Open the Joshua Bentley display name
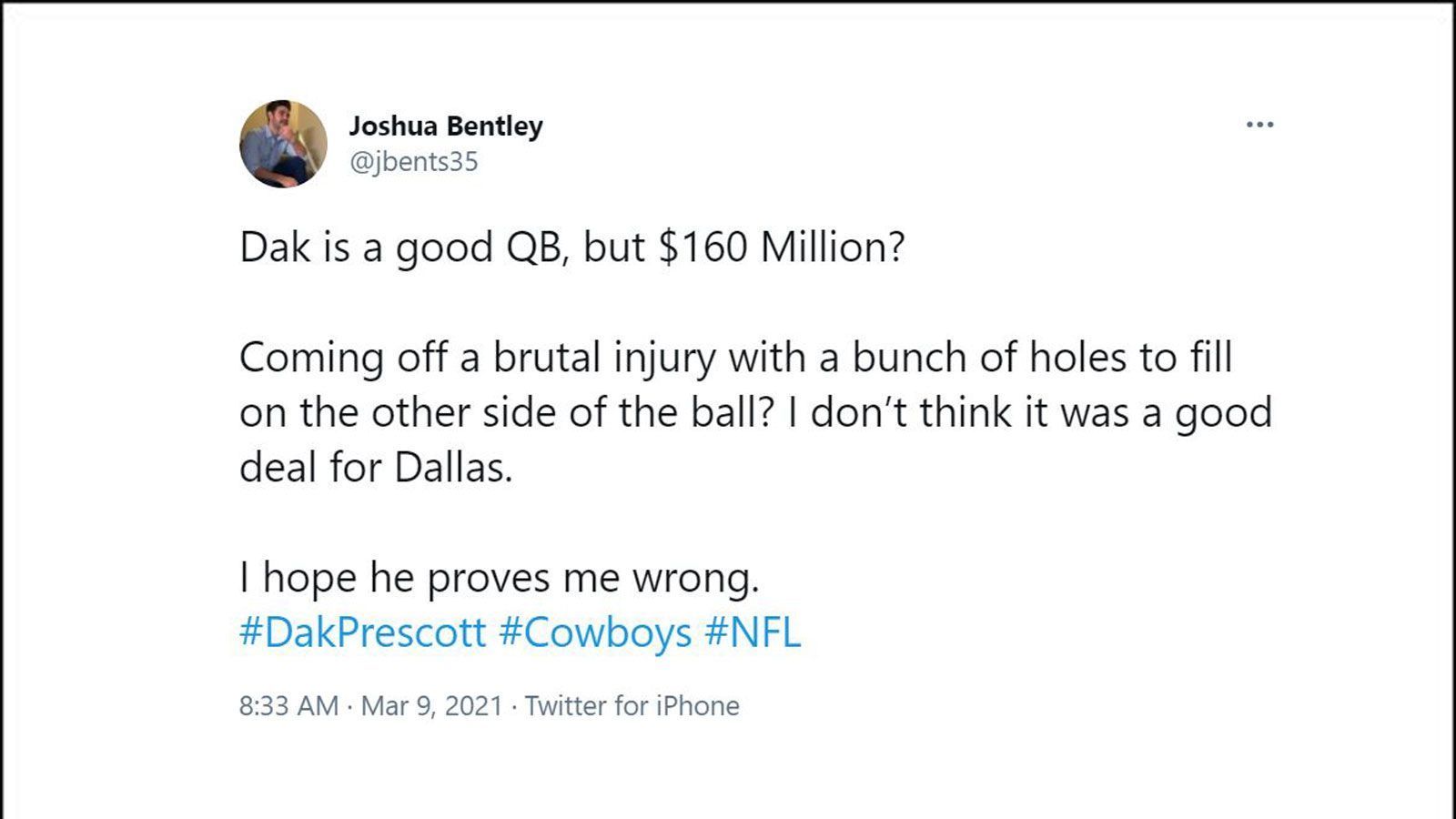The height and width of the screenshot is (819, 1456). [446, 126]
